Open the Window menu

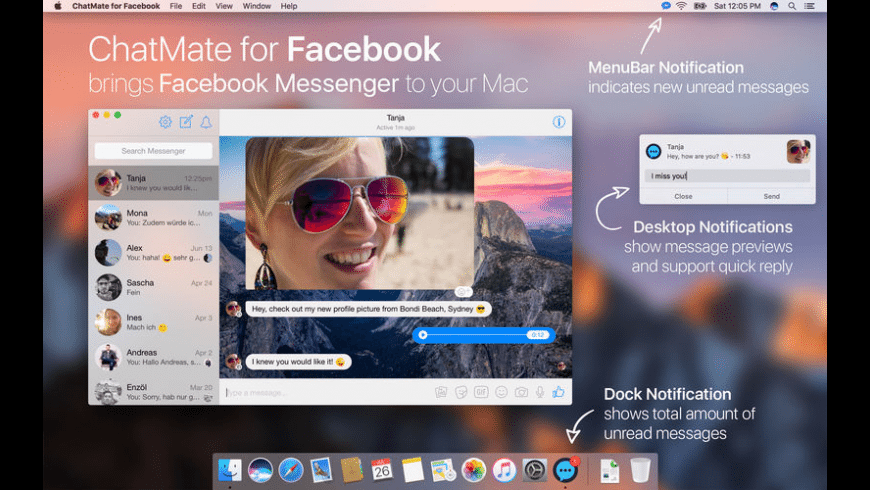point(256,6)
